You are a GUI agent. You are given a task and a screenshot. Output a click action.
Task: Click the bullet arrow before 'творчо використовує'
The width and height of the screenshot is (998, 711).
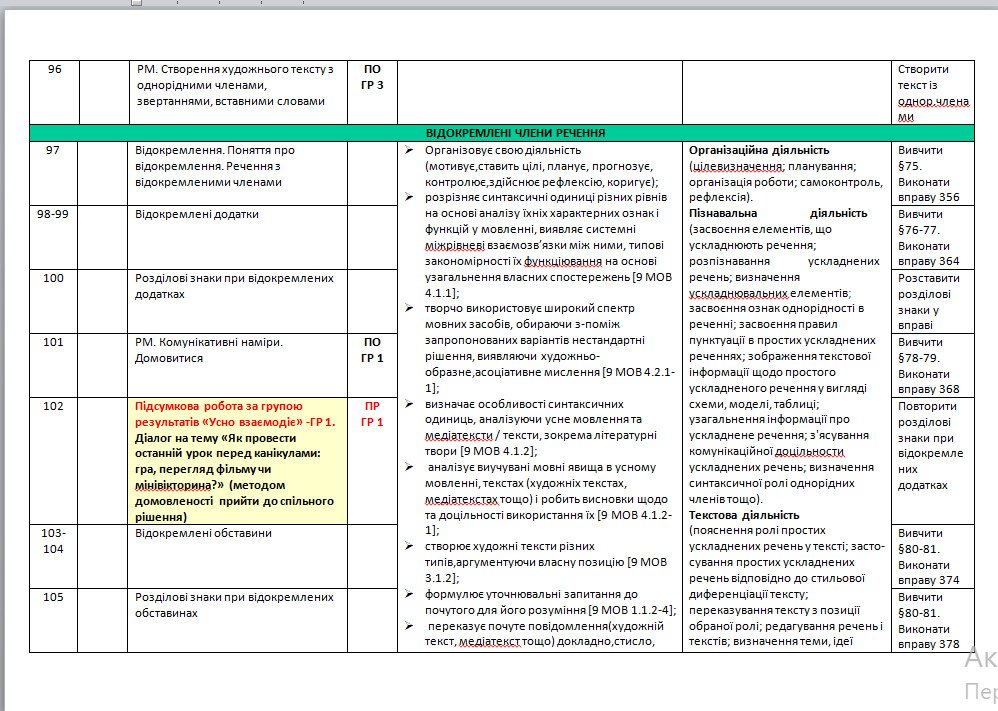click(409, 309)
